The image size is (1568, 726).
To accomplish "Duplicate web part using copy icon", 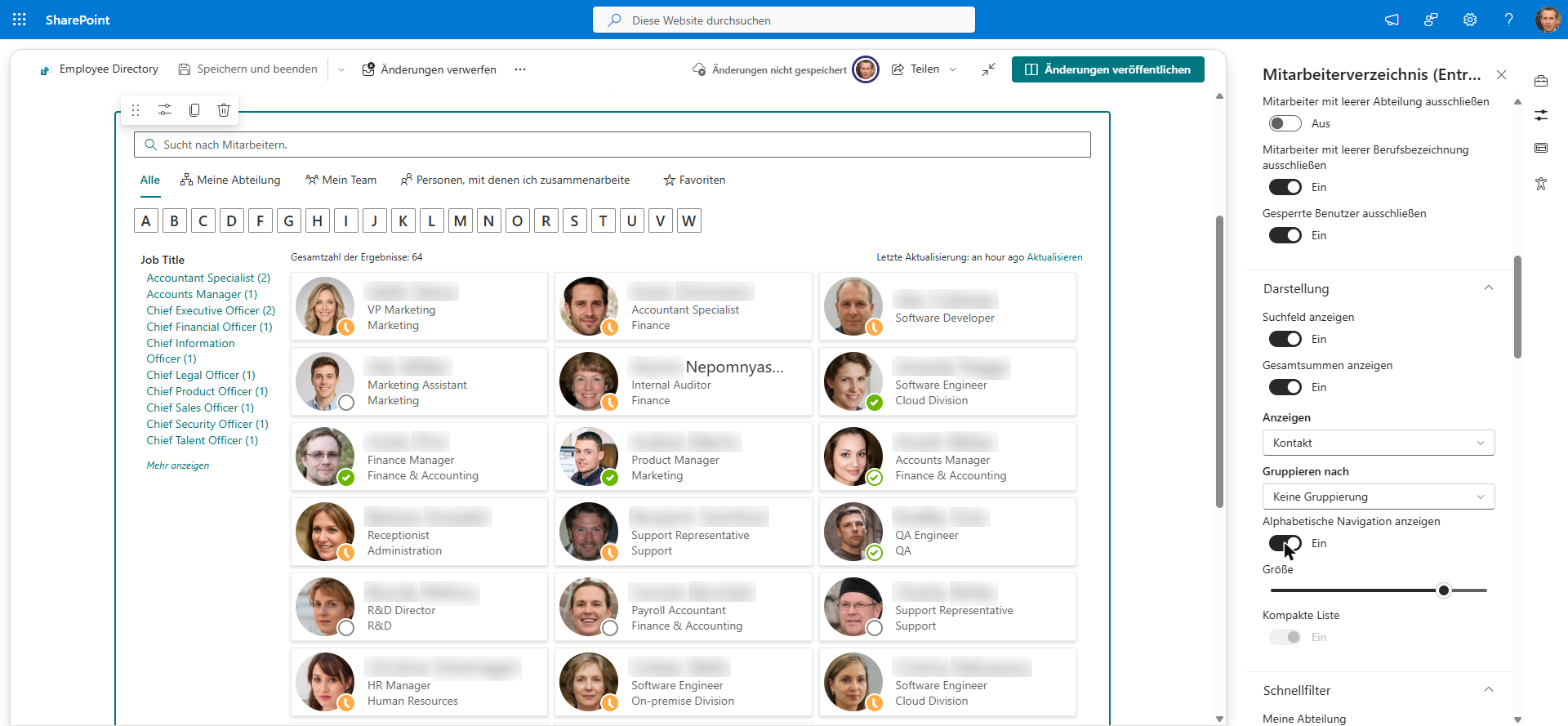I will 195,110.
